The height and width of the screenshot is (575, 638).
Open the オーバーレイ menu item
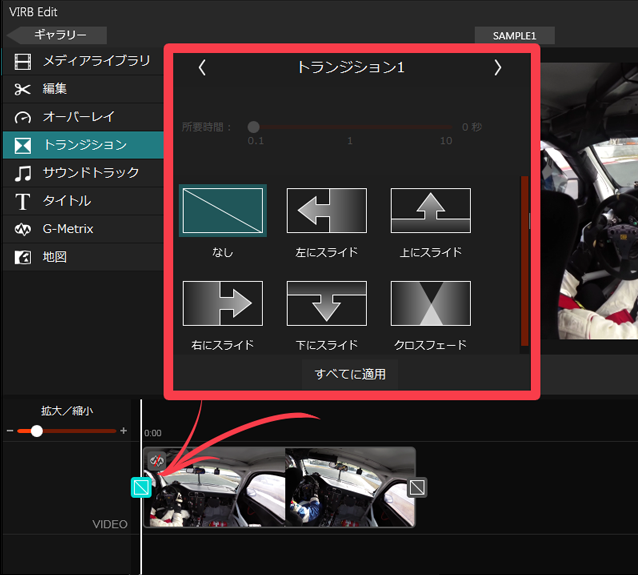pos(83,117)
